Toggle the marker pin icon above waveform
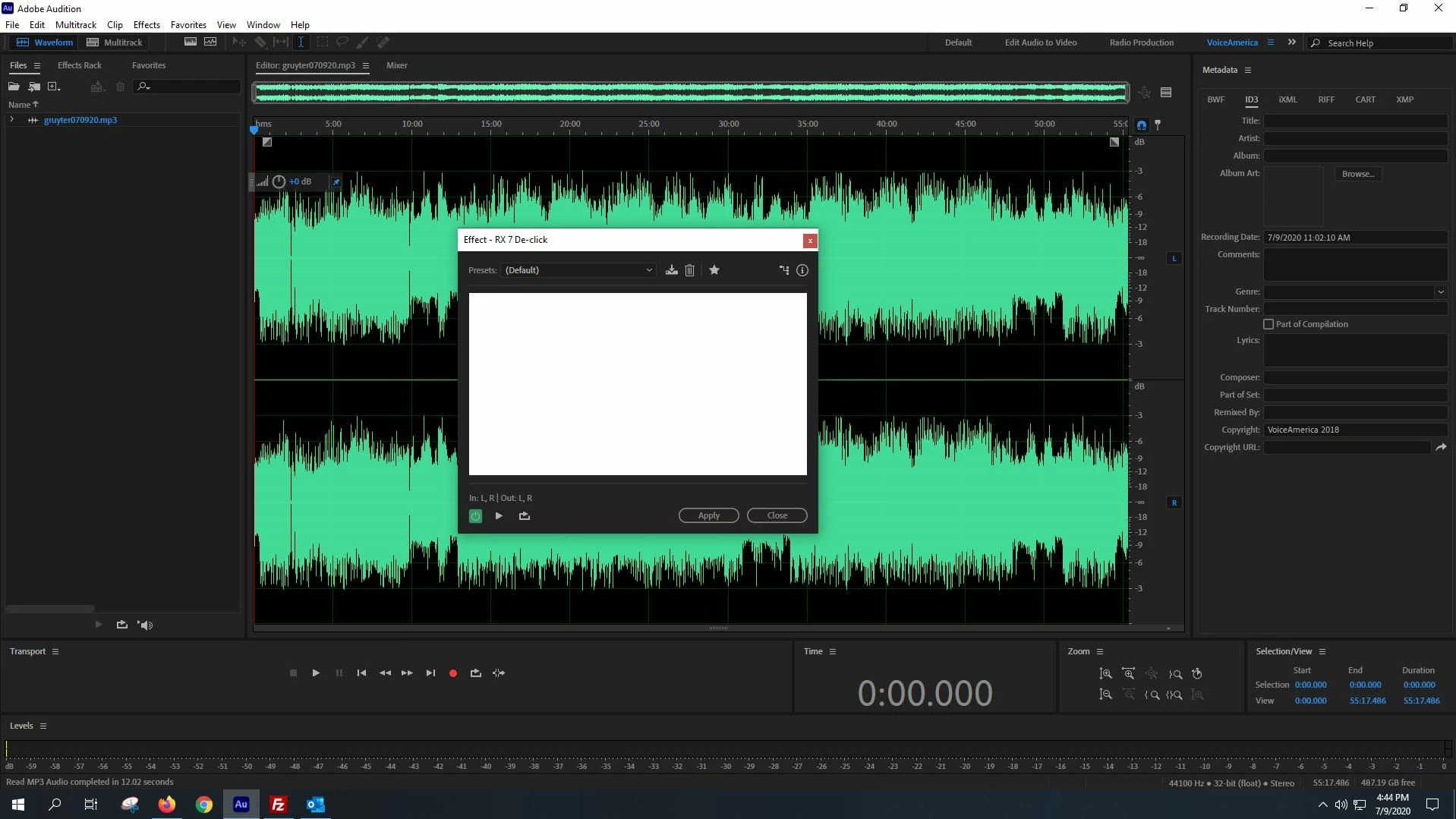 point(1158,124)
